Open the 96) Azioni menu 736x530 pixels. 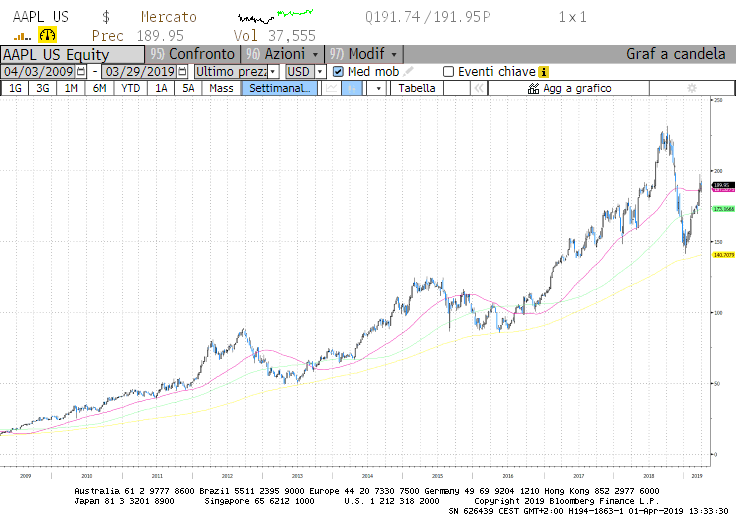[x=283, y=54]
